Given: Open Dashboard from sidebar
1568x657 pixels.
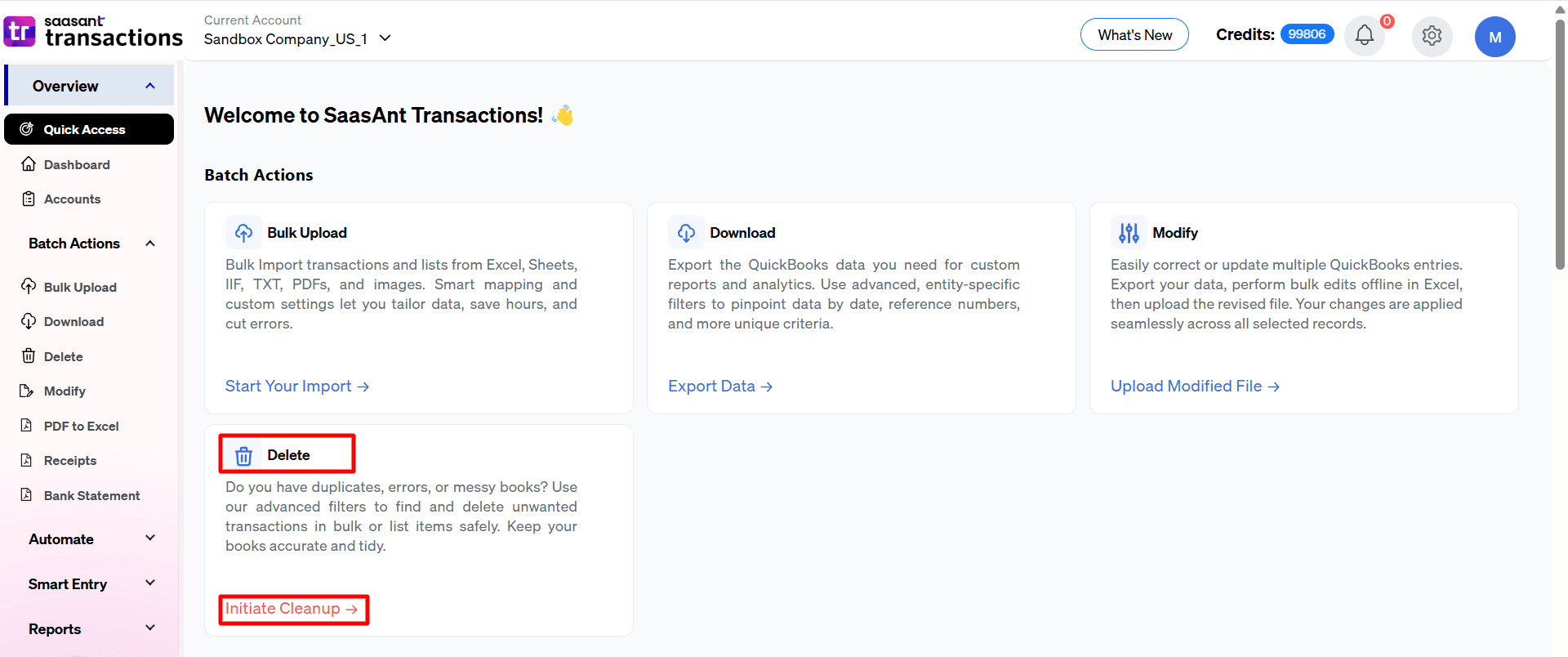Looking at the screenshot, I should [x=77, y=164].
